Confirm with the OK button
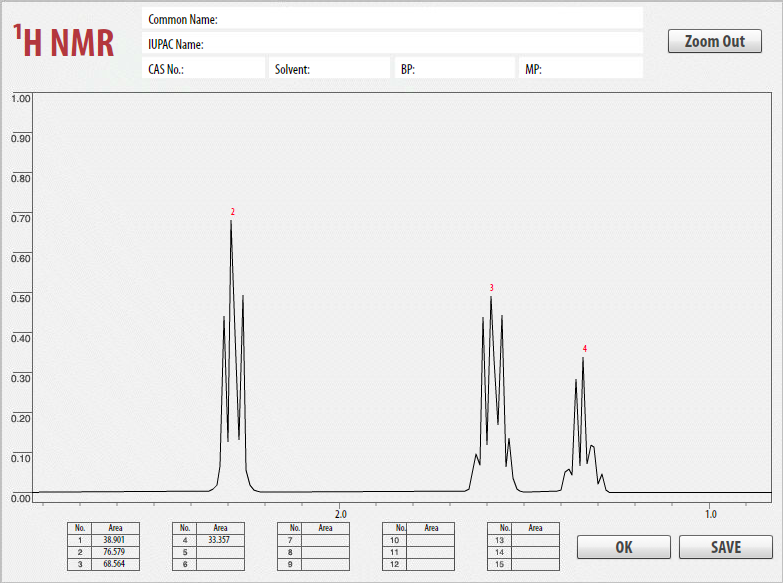This screenshot has width=783, height=583. (x=624, y=547)
